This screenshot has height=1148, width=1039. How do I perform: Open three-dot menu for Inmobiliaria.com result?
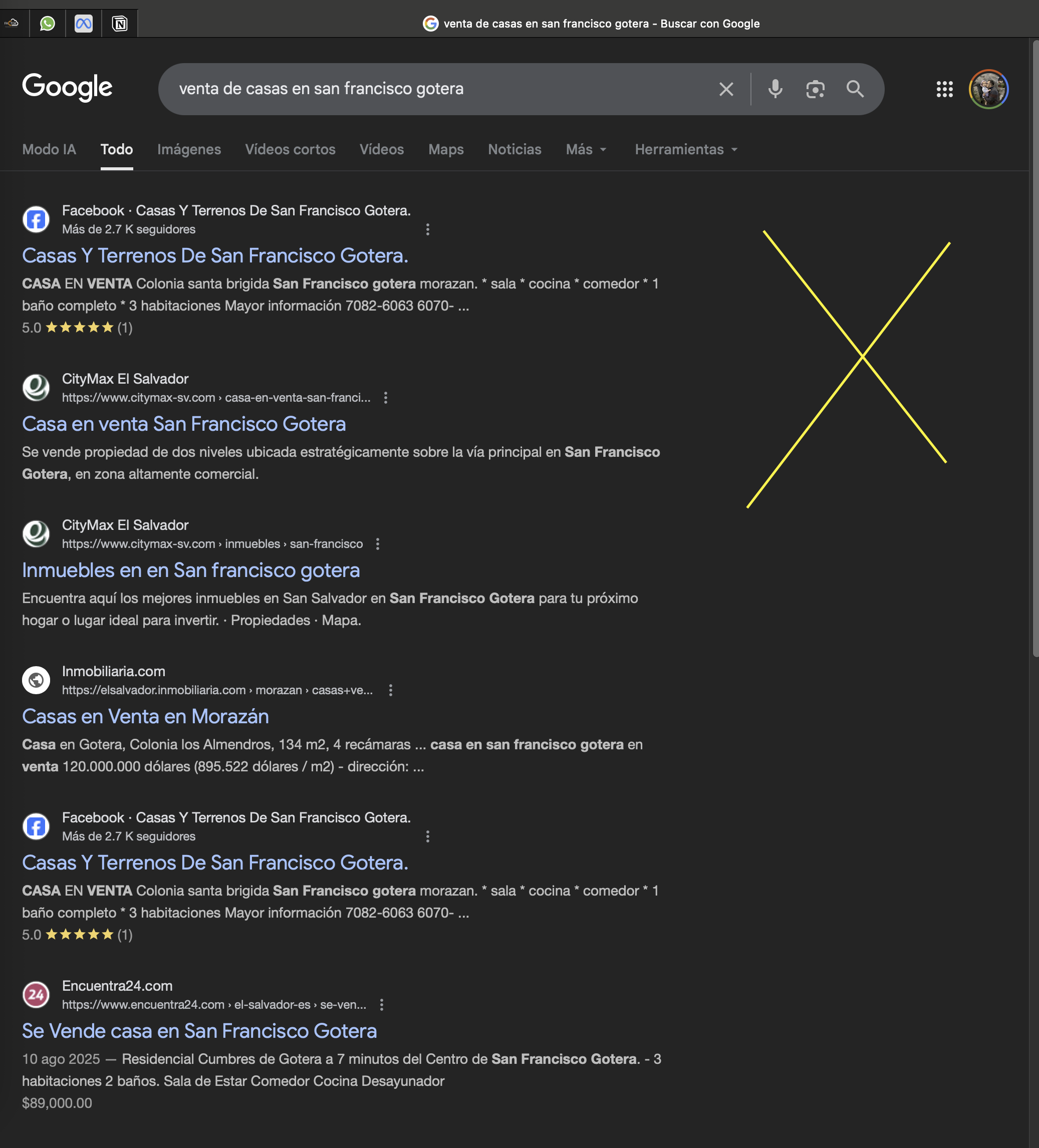tap(390, 690)
